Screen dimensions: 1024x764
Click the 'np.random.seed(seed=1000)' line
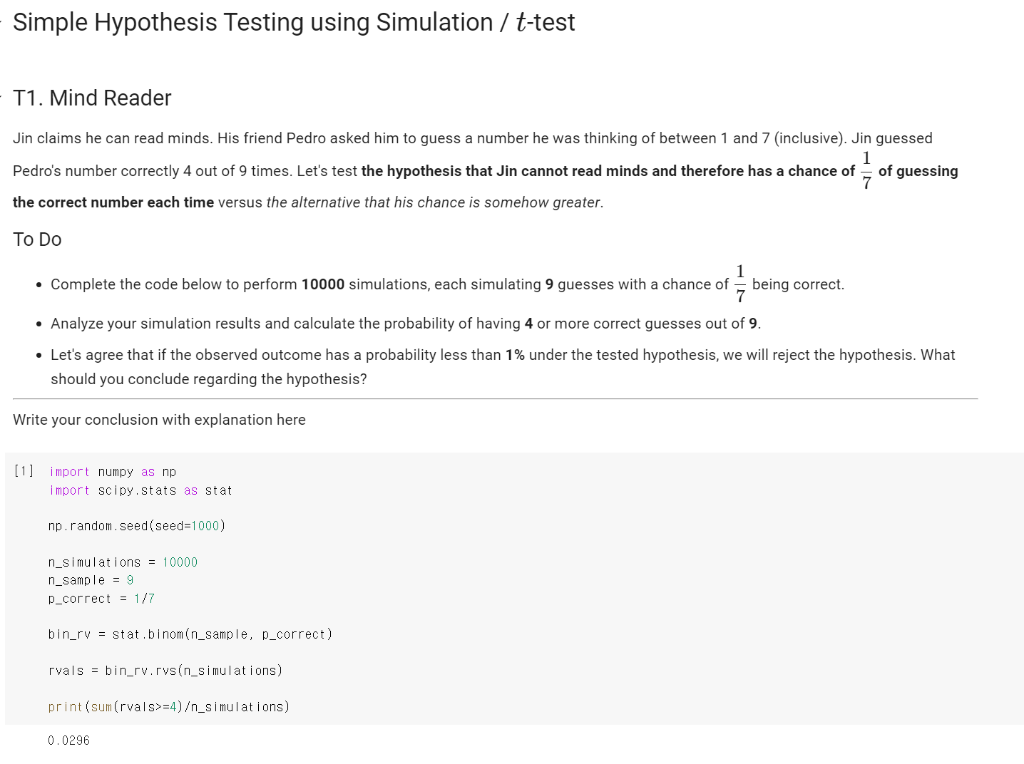(x=137, y=525)
